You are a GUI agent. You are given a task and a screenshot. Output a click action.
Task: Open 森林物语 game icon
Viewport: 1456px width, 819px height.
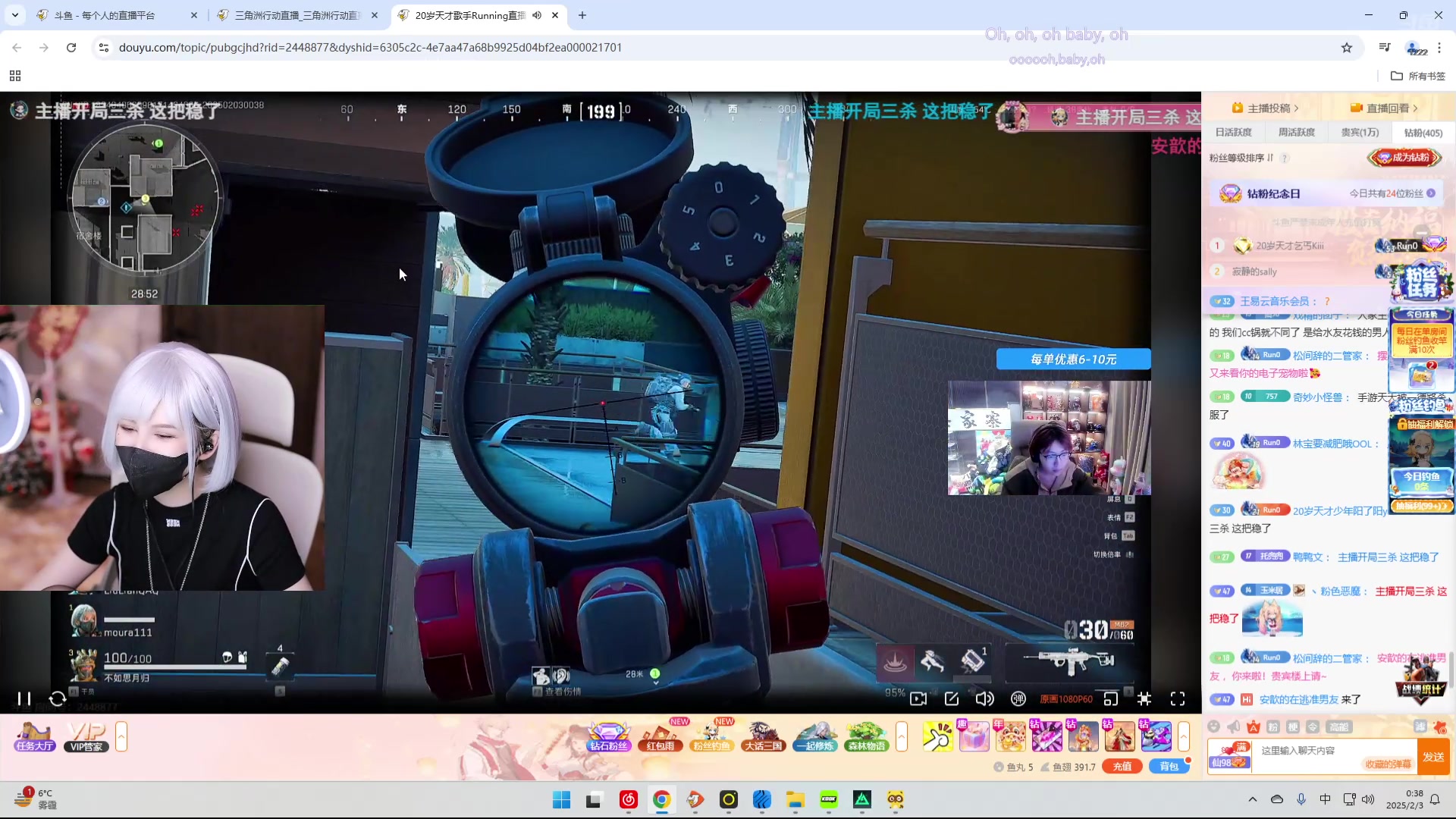(867, 736)
